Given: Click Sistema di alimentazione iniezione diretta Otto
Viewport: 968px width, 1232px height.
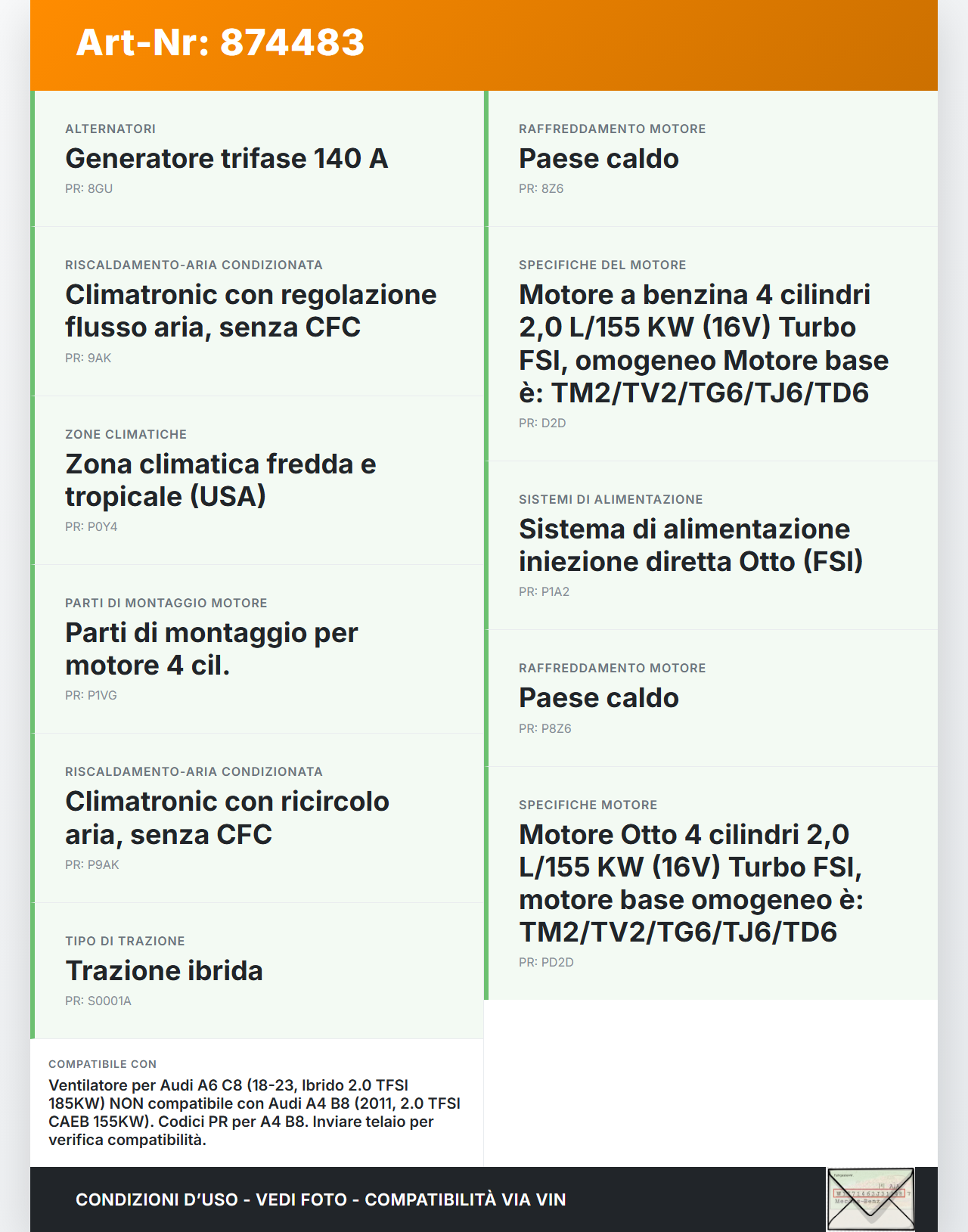Looking at the screenshot, I should [x=690, y=545].
